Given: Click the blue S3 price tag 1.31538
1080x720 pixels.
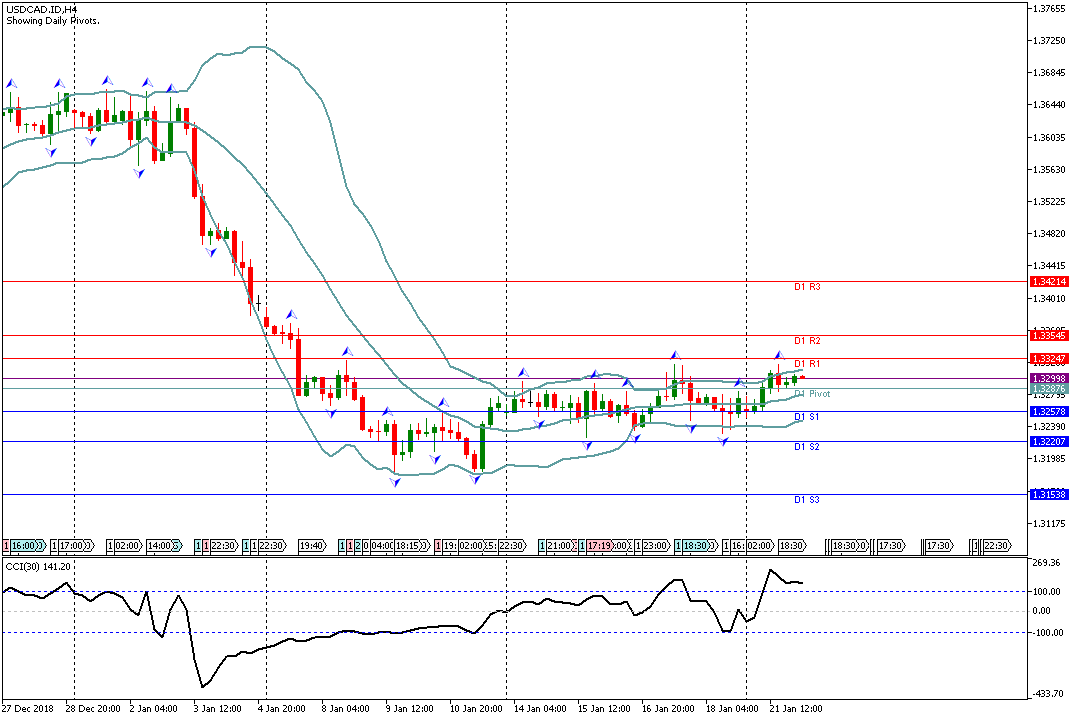Looking at the screenshot, I should click(1049, 495).
